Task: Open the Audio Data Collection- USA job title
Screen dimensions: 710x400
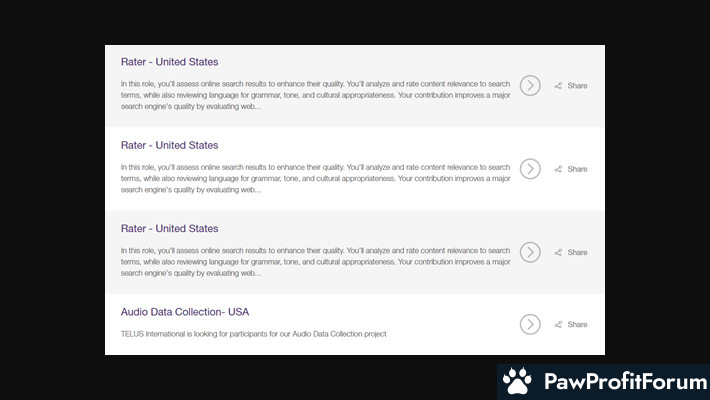Action: 185,312
